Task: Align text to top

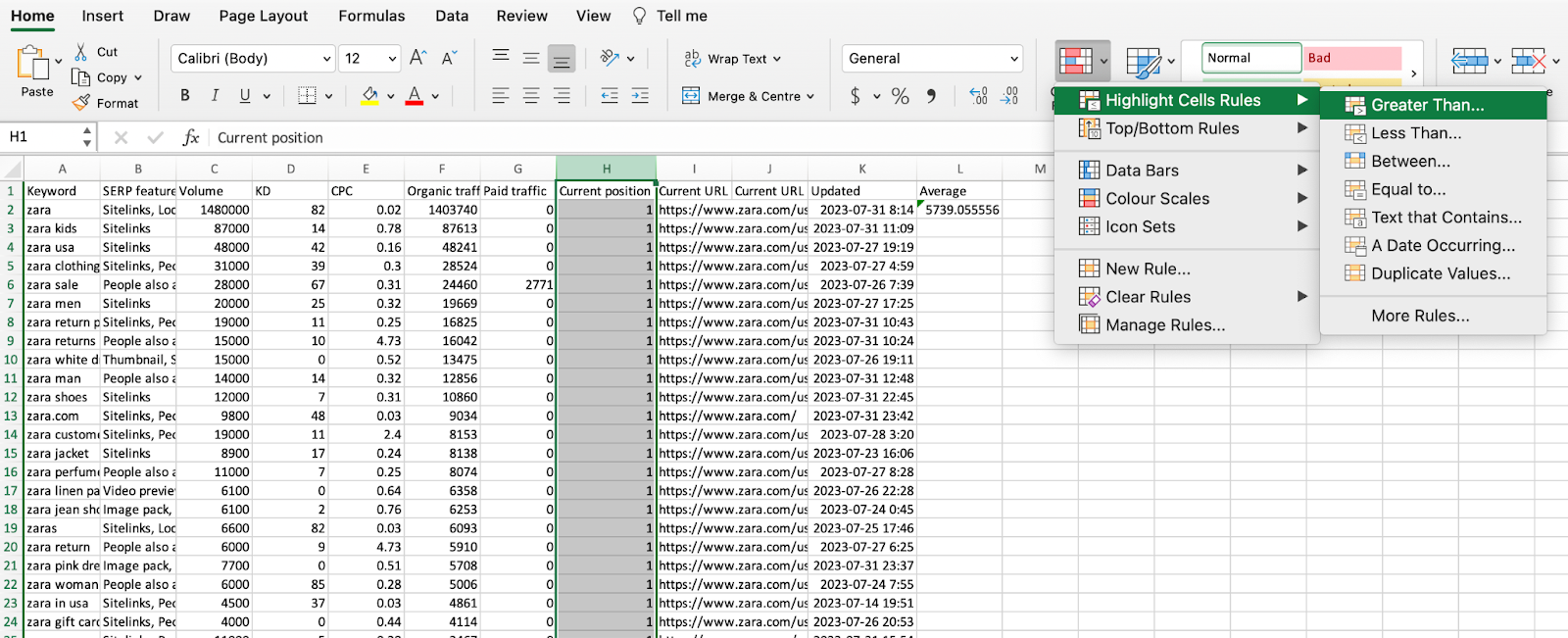Action: (x=501, y=58)
